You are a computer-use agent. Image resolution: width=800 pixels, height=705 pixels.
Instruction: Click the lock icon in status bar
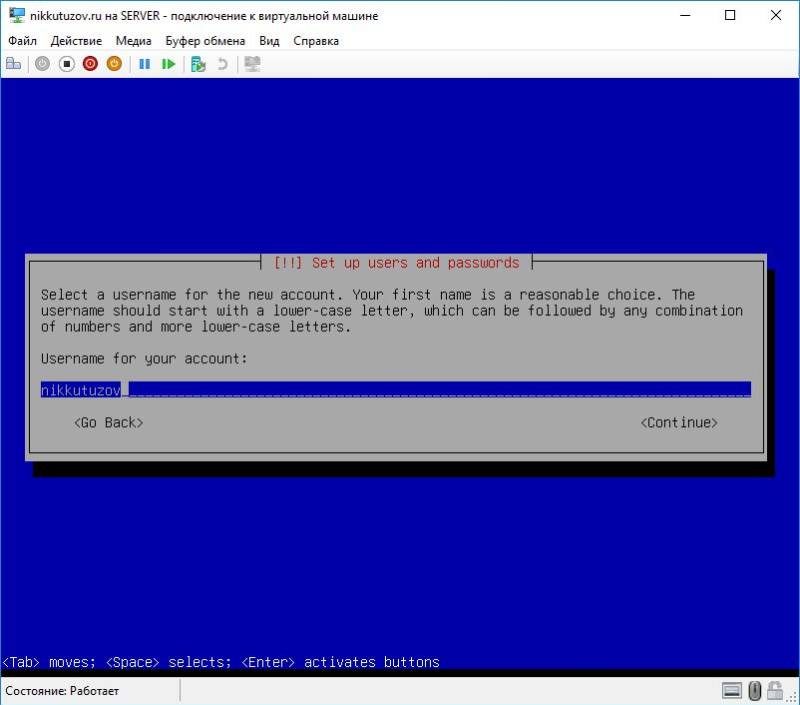tap(776, 690)
